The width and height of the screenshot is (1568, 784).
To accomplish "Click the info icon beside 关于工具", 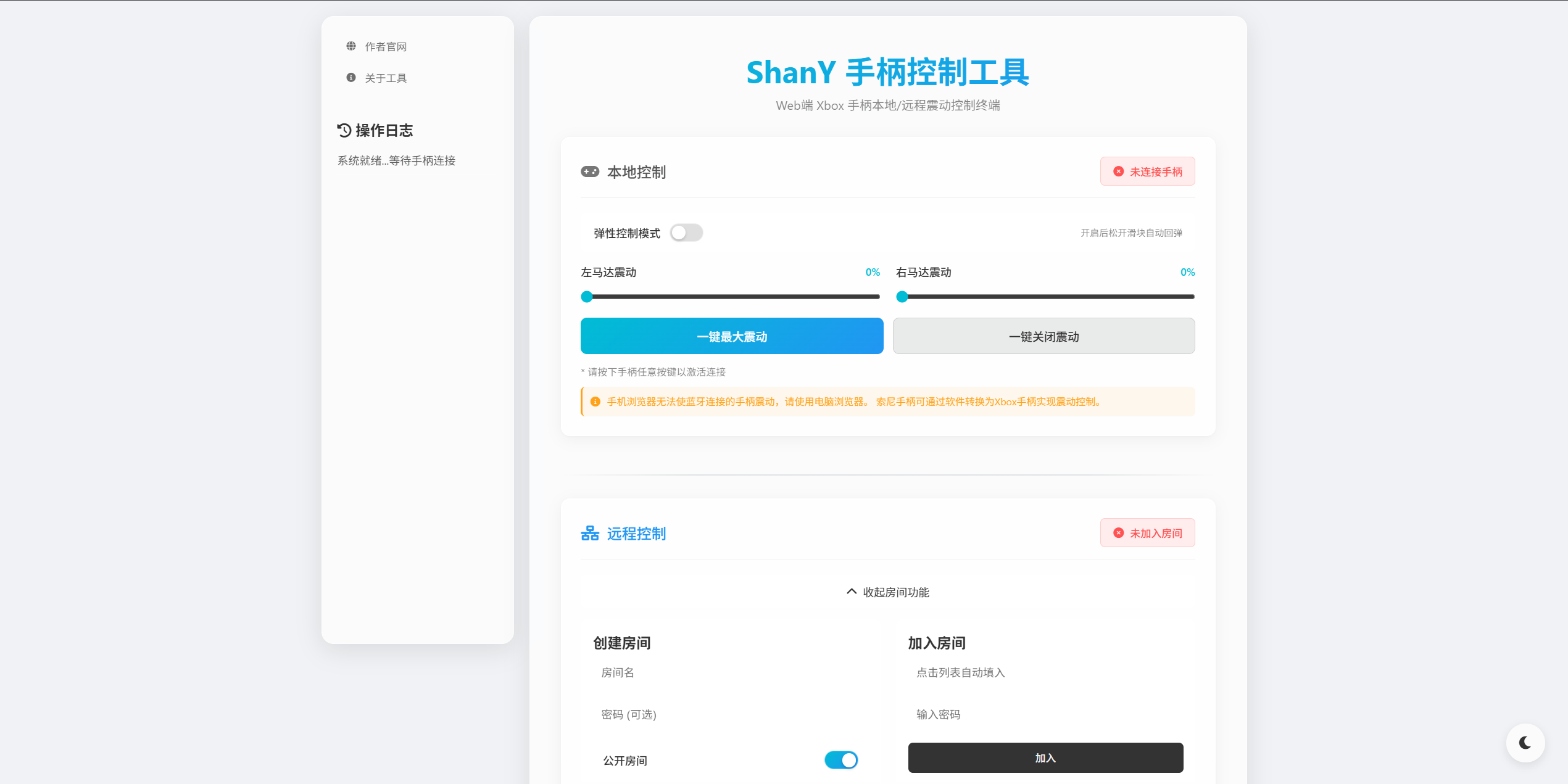I will pyautogui.click(x=351, y=78).
